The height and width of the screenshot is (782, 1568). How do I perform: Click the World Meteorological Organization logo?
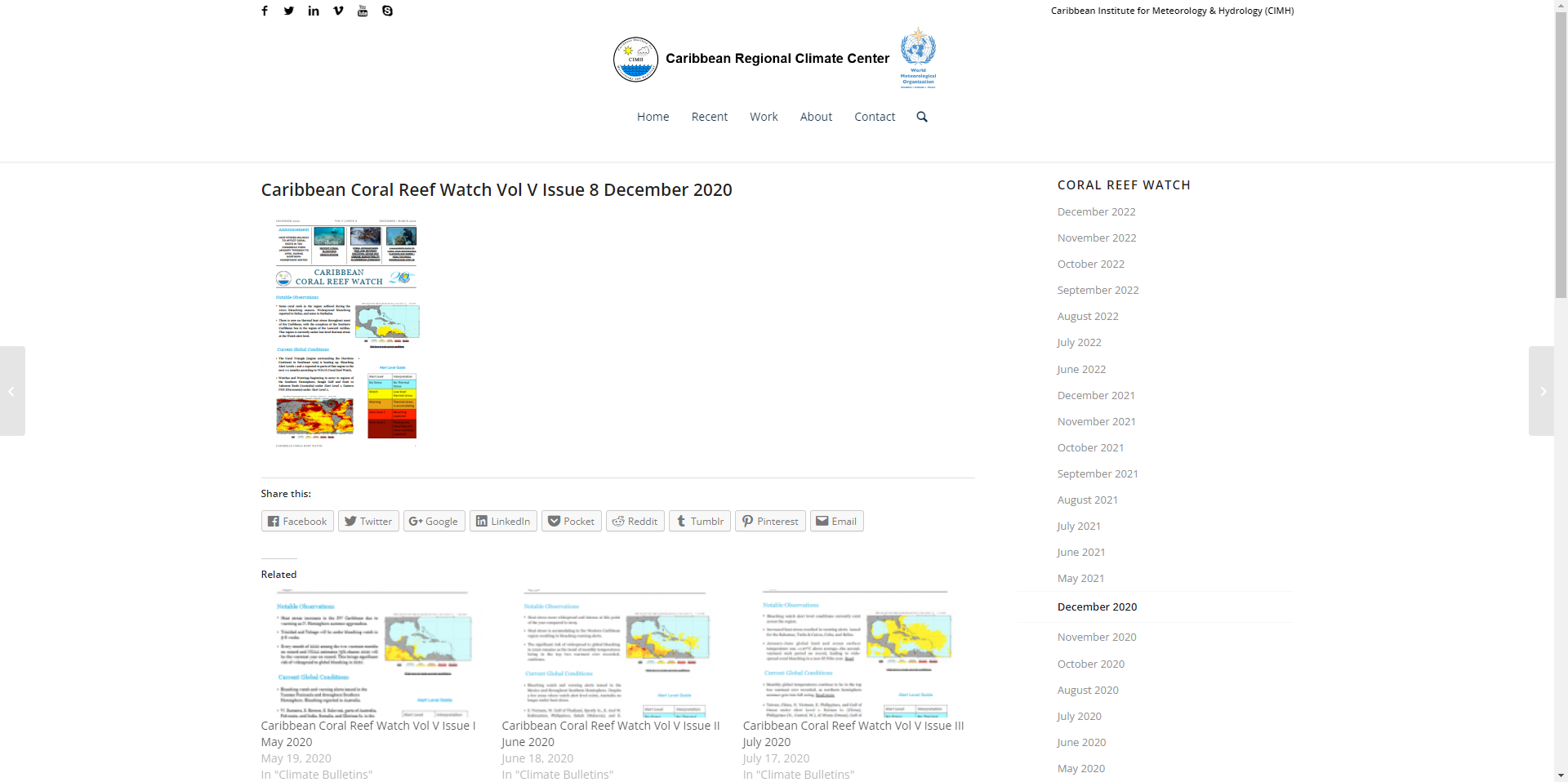click(917, 56)
